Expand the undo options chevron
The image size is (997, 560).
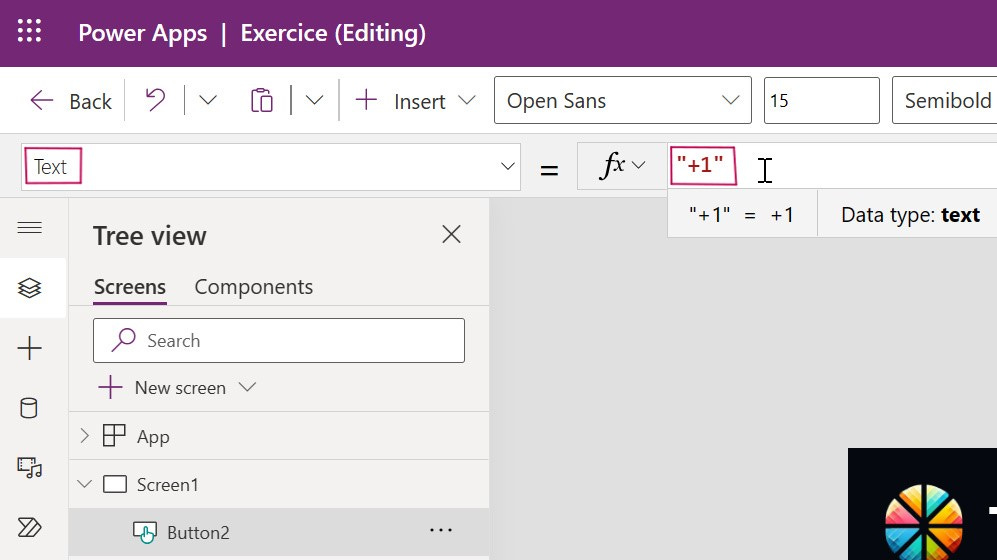[x=208, y=100]
